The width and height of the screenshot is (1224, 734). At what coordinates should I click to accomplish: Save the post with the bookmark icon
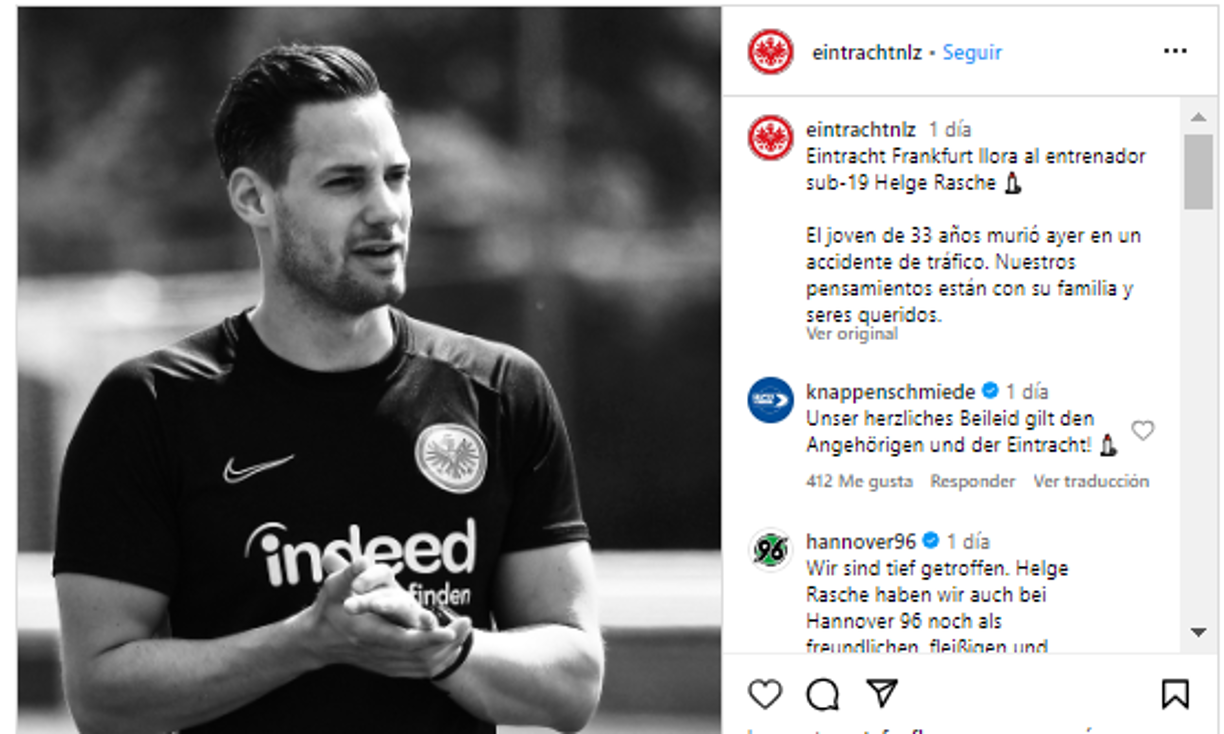pos(1175,693)
